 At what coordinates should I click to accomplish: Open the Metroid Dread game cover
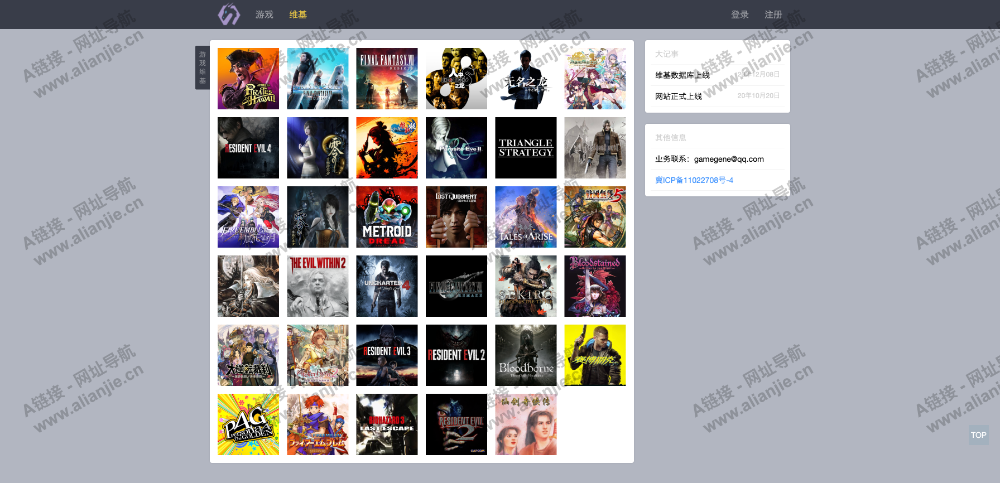(x=387, y=217)
